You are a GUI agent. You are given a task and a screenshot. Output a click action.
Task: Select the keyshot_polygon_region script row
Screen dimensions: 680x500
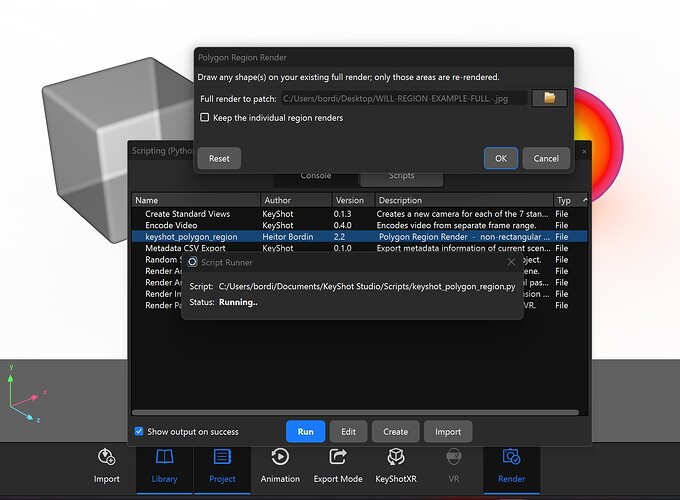[360, 236]
